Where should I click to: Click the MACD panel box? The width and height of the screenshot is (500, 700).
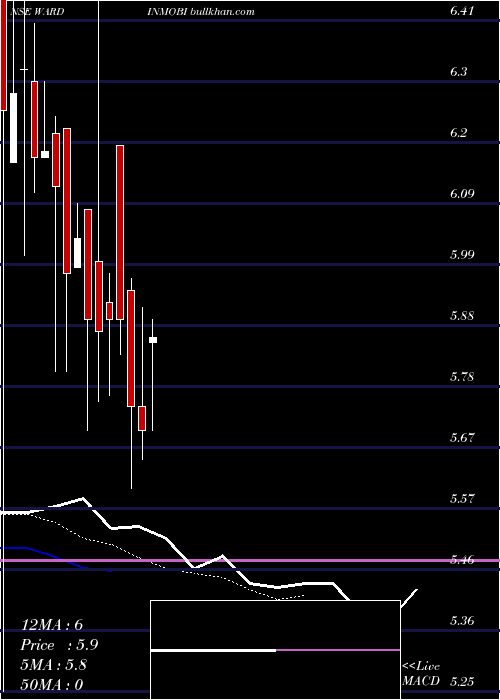point(275,650)
